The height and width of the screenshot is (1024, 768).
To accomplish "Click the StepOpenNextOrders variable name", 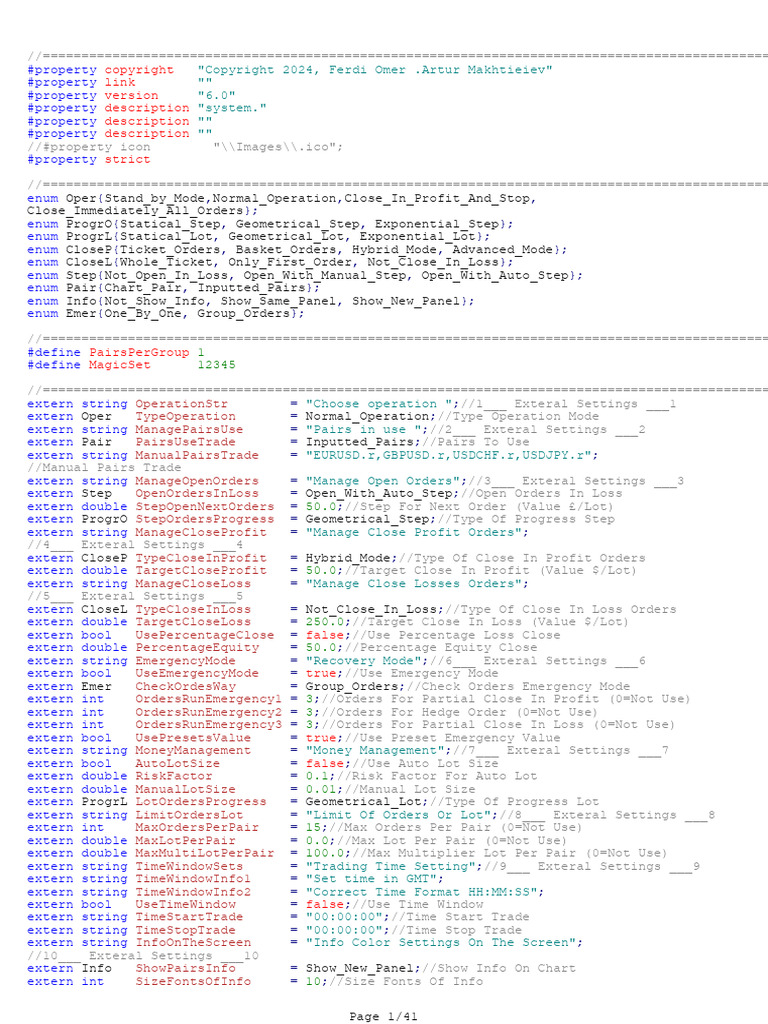I will pyautogui.click(x=204, y=507).
